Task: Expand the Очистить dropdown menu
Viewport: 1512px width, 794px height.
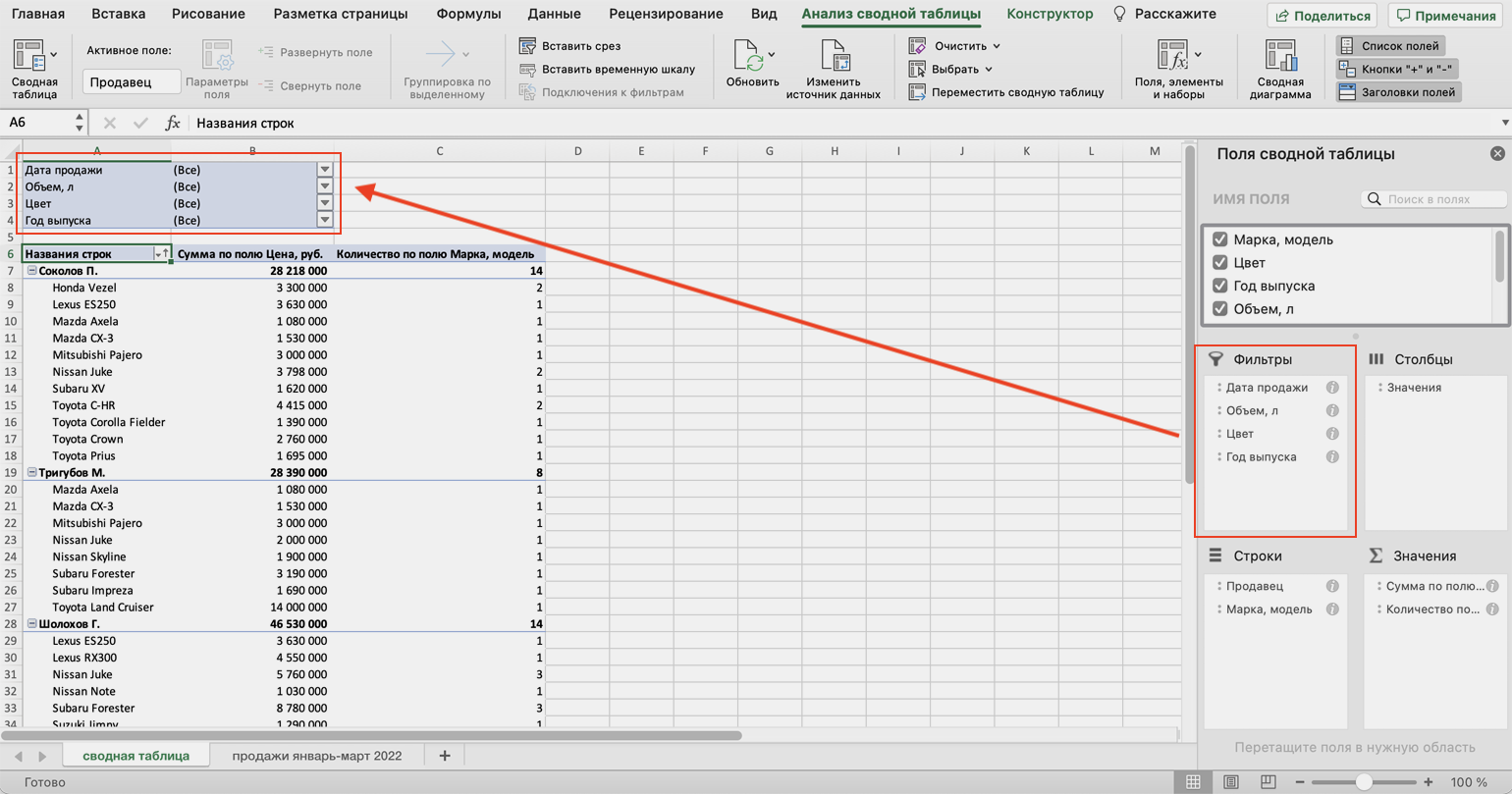Action: point(996,46)
